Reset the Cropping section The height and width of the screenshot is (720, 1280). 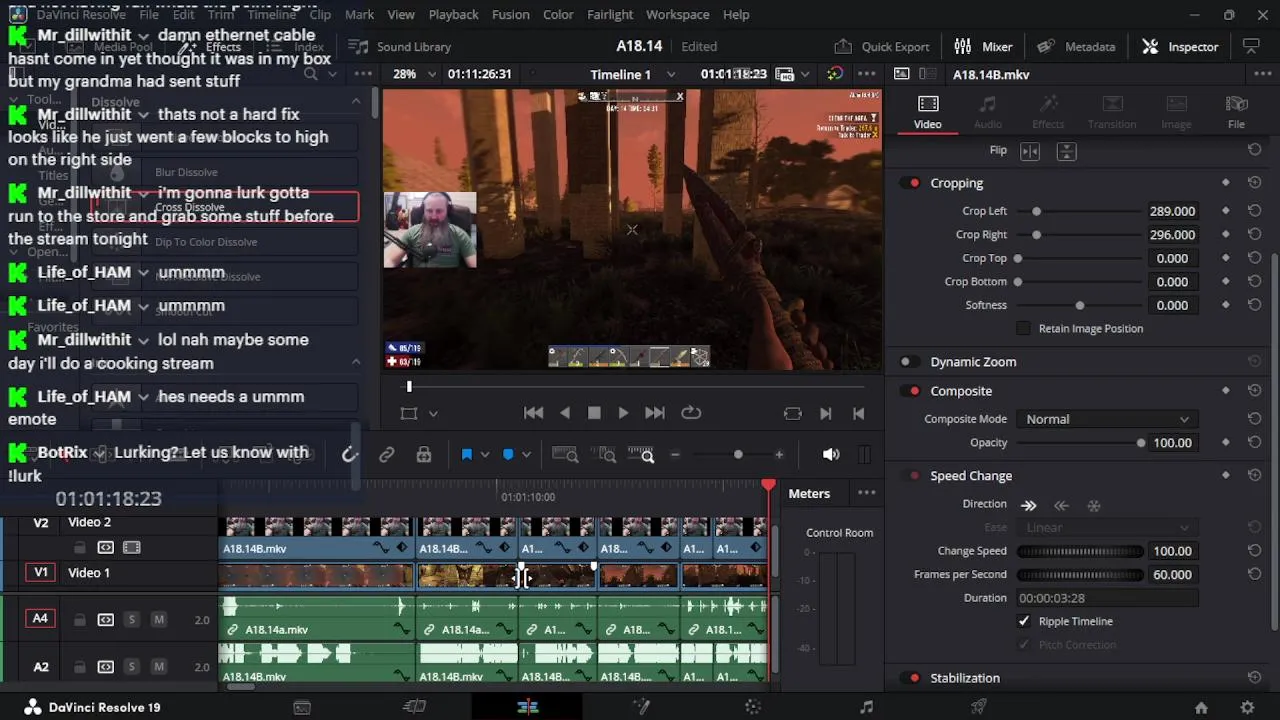[x=1254, y=183]
